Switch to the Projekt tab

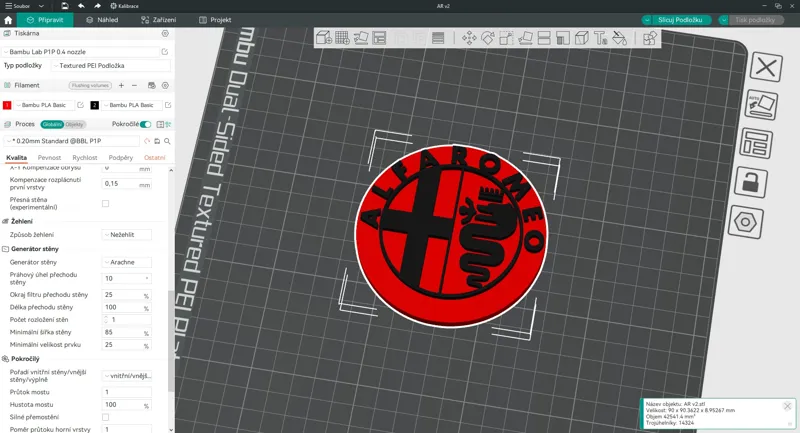215,20
